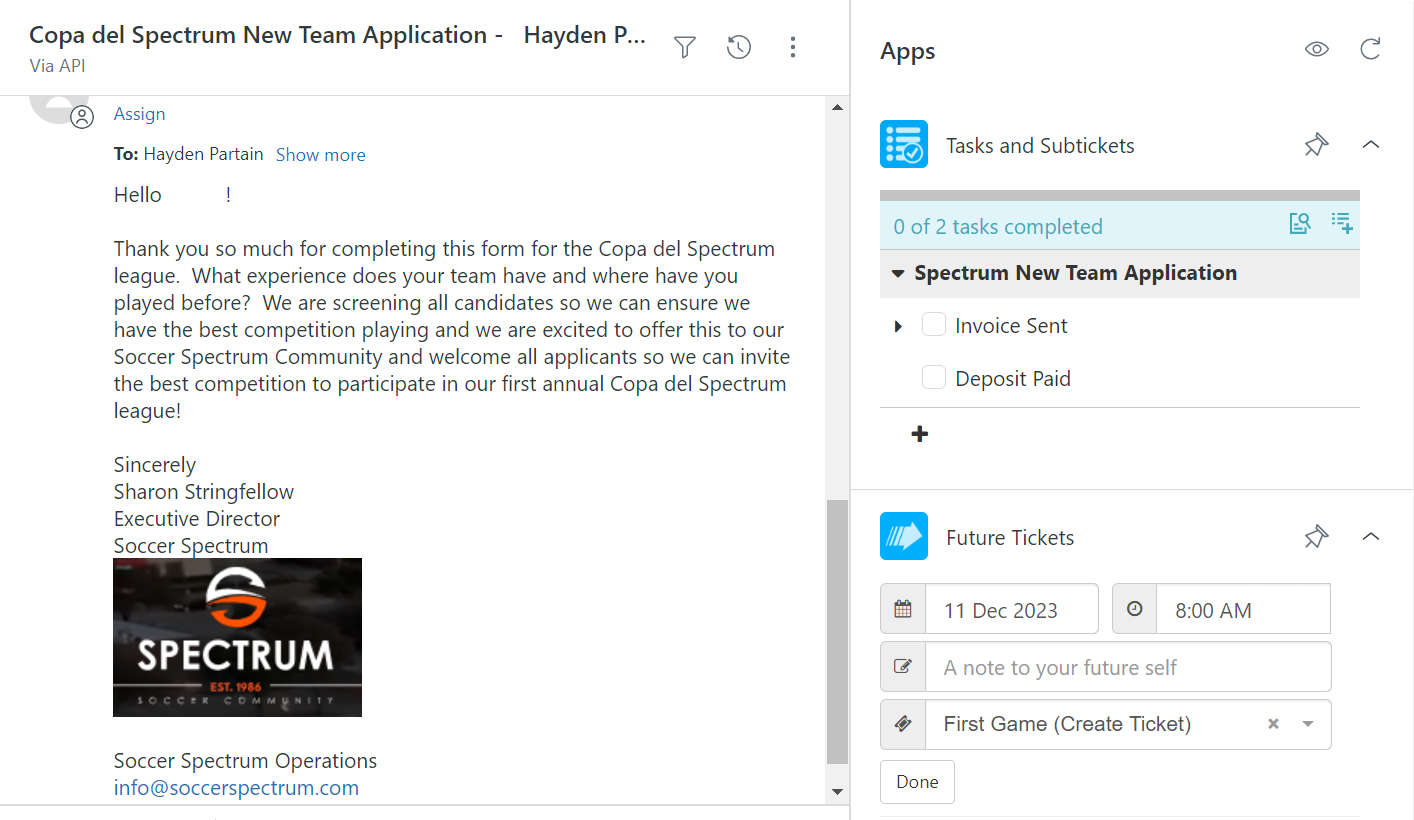Click the '0 of 2 tasks completed' text
This screenshot has width=1414, height=820.
[998, 227]
